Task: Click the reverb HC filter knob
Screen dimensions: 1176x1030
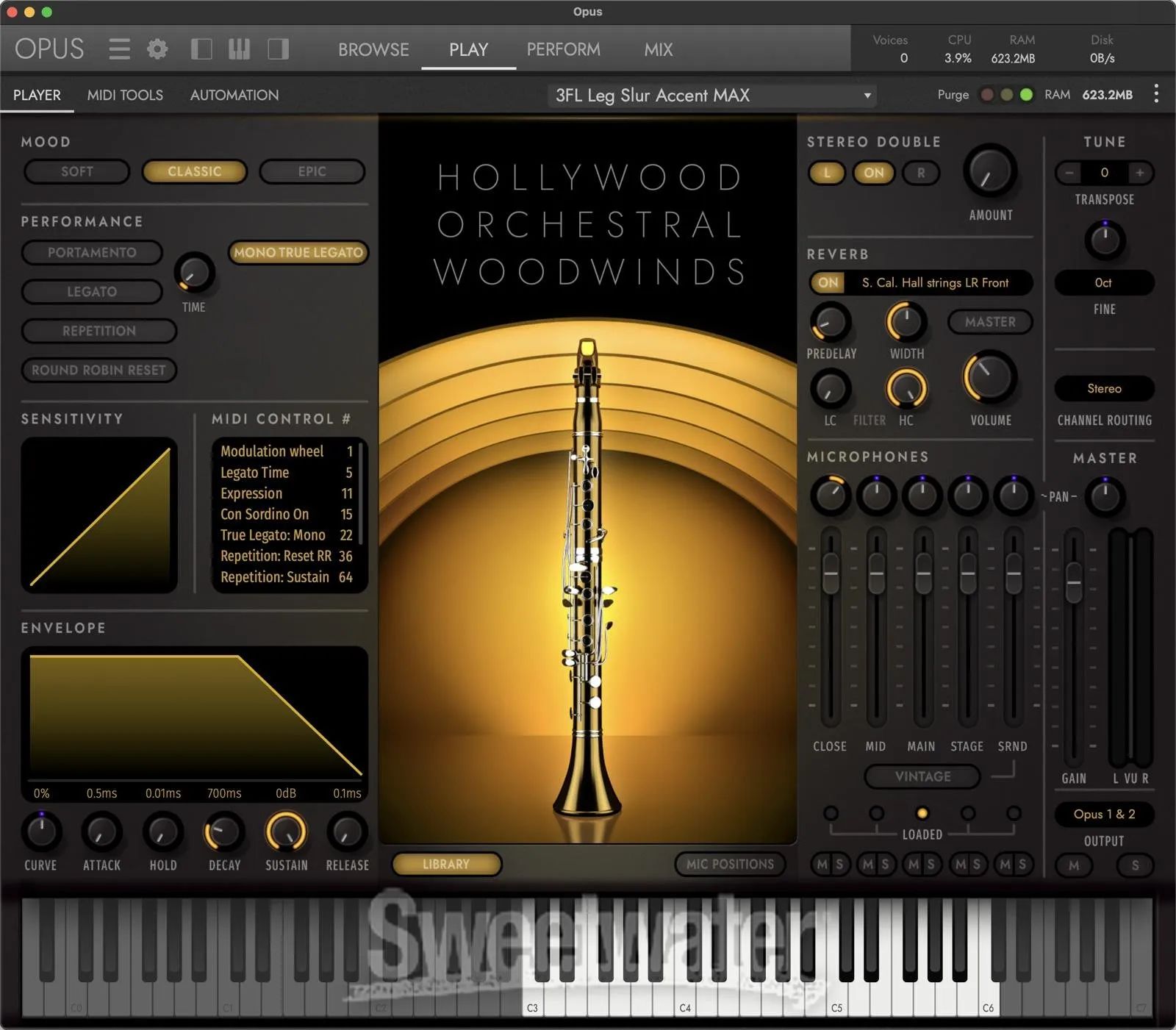Action: pos(906,389)
